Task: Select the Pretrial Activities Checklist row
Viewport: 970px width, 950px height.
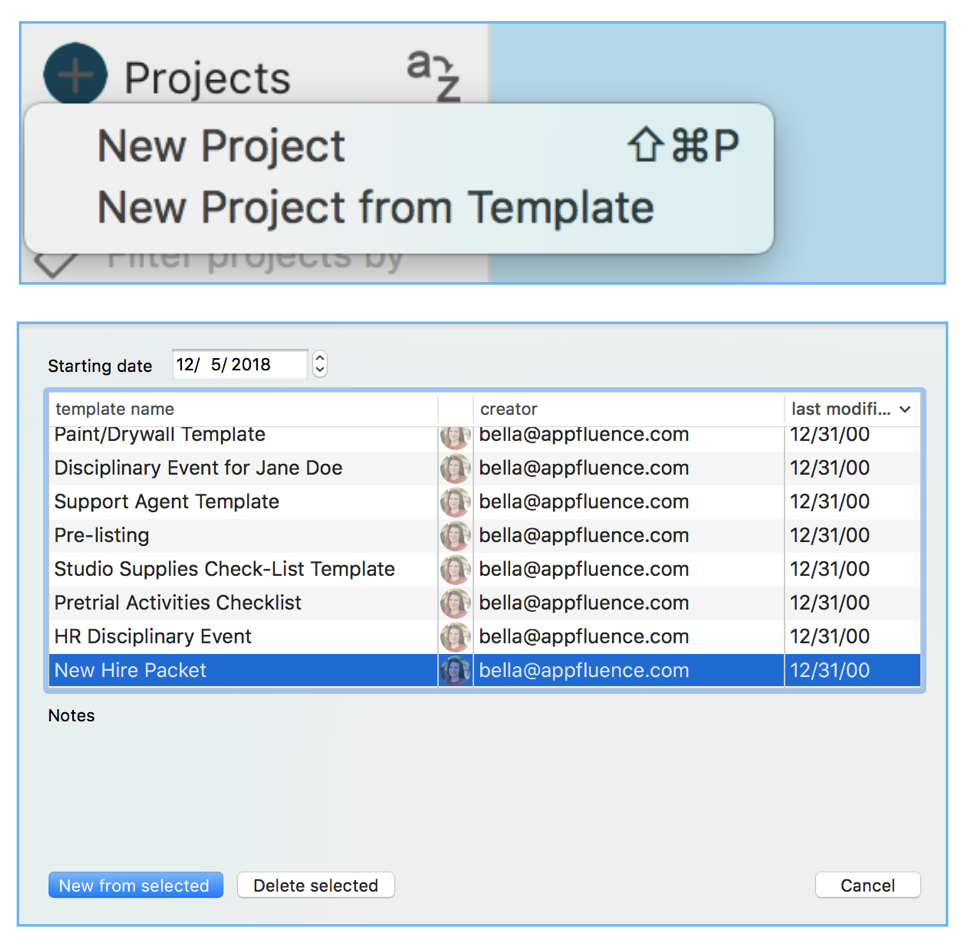Action: 178,603
